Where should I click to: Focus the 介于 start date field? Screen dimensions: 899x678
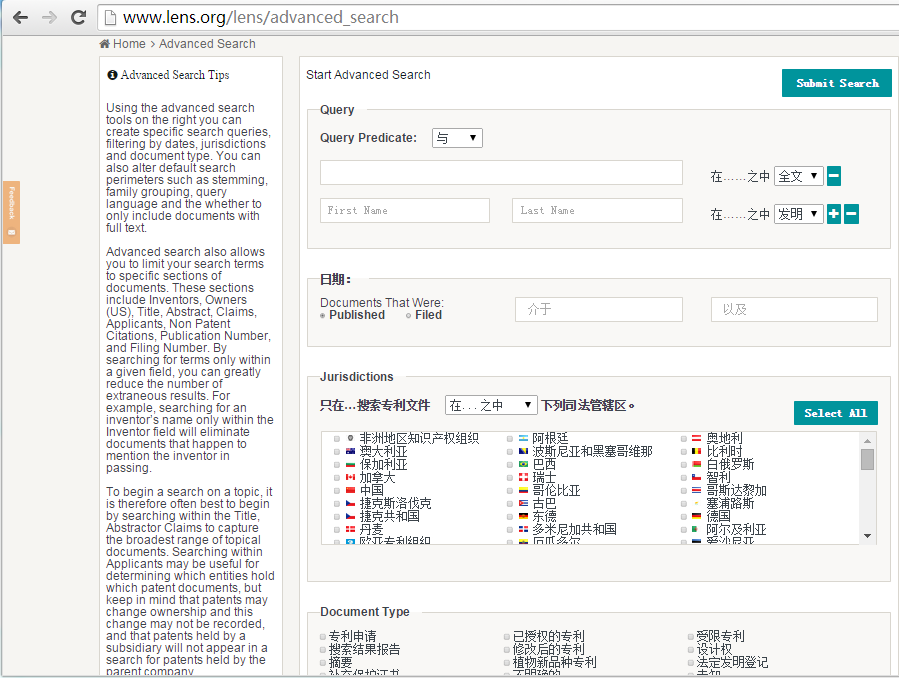coord(599,309)
